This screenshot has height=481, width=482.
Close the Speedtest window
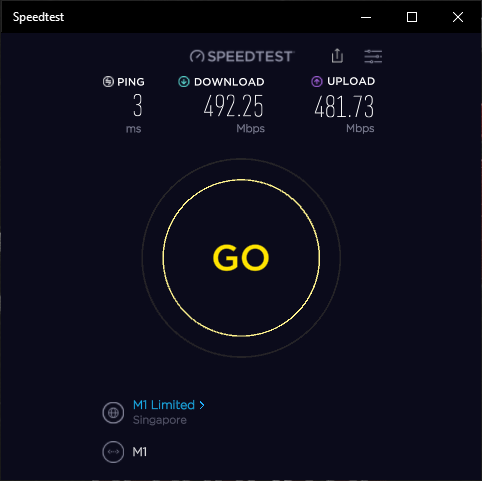(x=458, y=17)
